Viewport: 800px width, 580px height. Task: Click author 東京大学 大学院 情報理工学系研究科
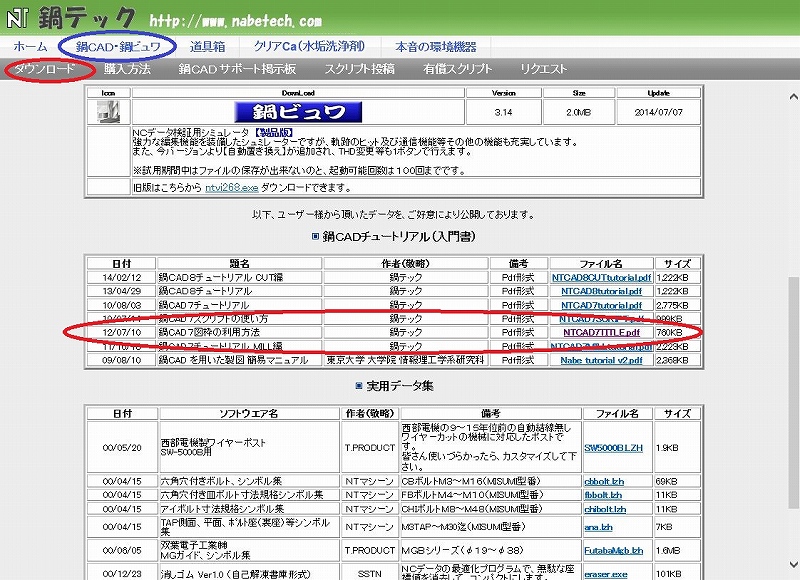[x=406, y=360]
